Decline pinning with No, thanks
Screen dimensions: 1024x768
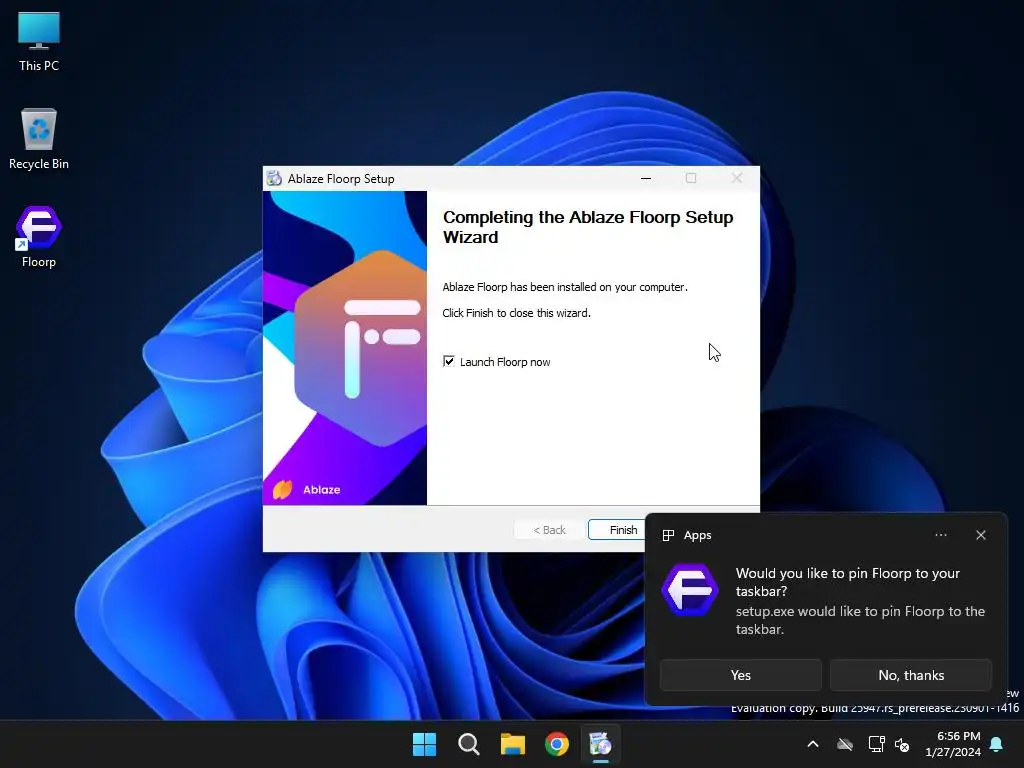tap(911, 675)
